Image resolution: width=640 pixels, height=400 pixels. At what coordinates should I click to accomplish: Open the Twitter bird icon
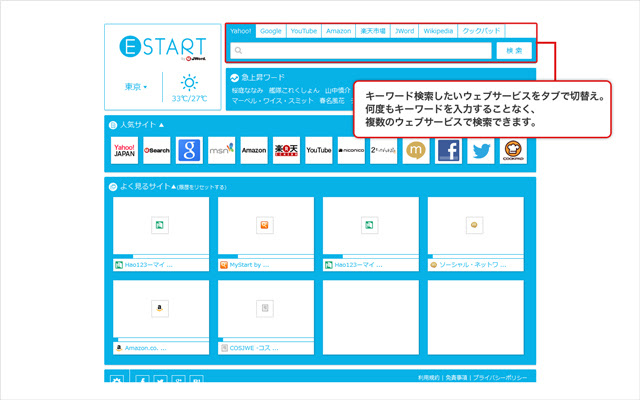tap(481, 150)
